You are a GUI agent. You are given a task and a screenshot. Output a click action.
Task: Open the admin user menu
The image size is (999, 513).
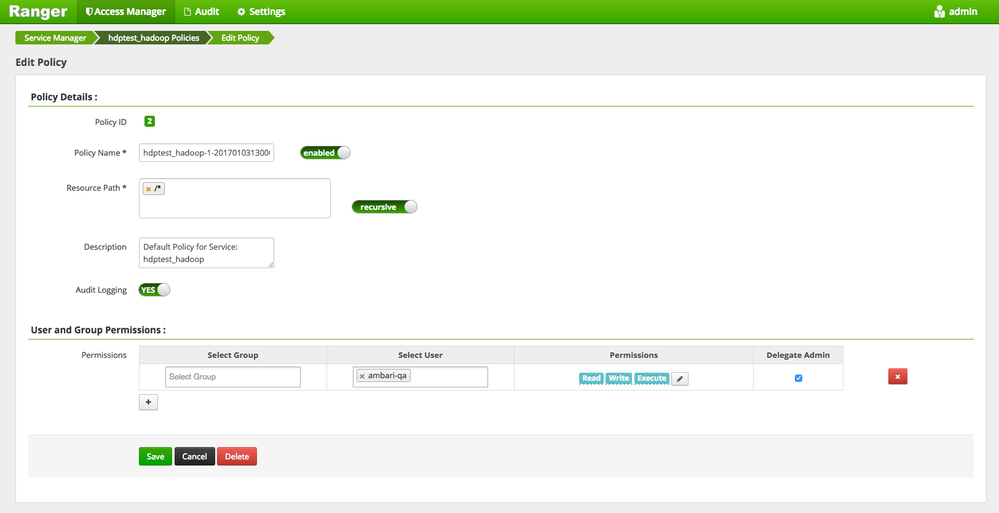coord(956,11)
